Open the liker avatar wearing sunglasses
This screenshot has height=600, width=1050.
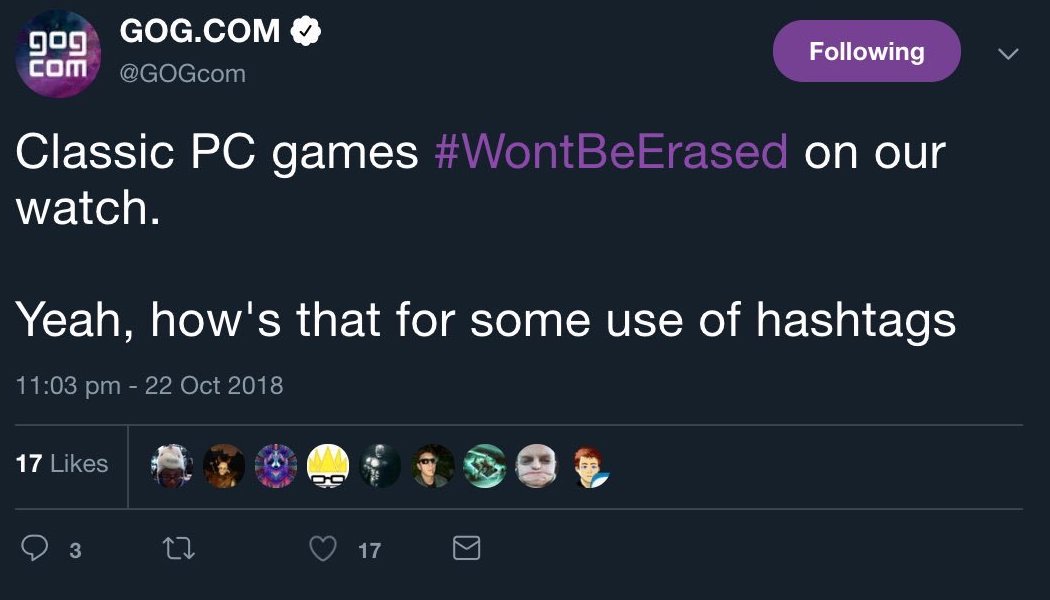tap(433, 466)
